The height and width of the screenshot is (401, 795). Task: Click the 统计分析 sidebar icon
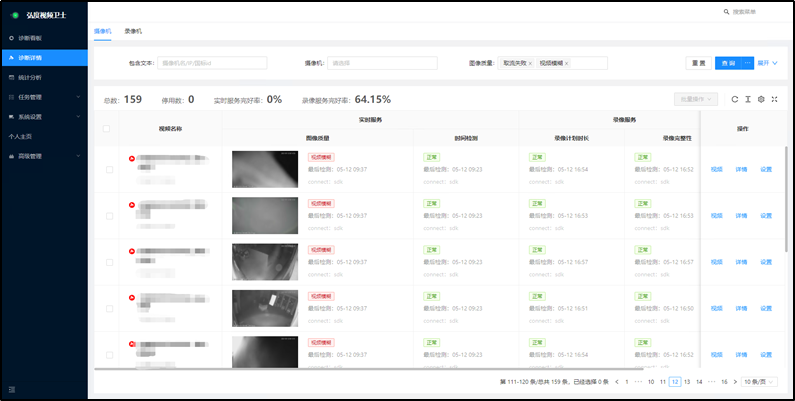click(x=12, y=78)
